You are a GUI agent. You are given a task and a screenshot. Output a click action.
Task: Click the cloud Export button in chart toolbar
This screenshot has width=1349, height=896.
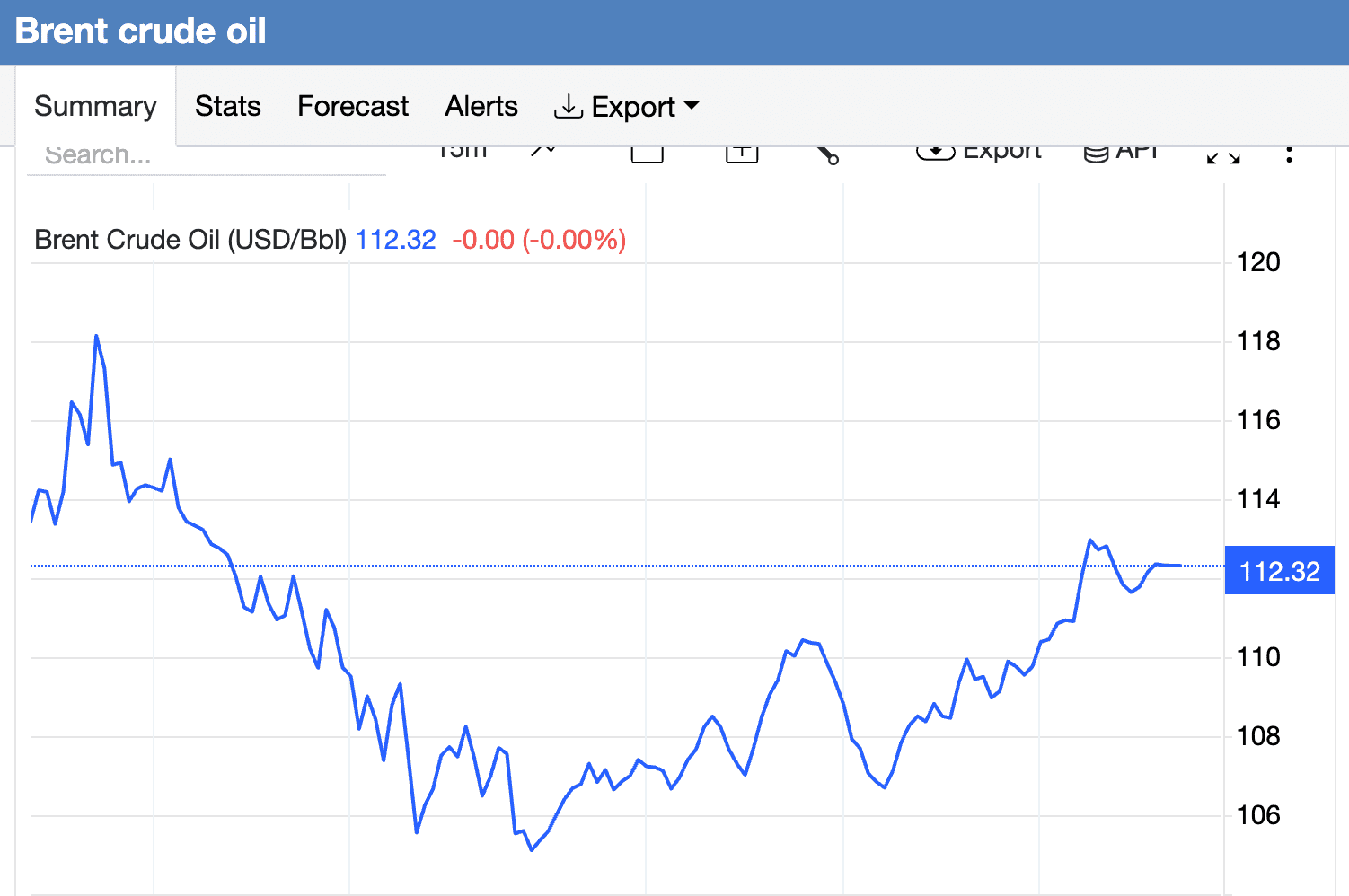coord(979,151)
